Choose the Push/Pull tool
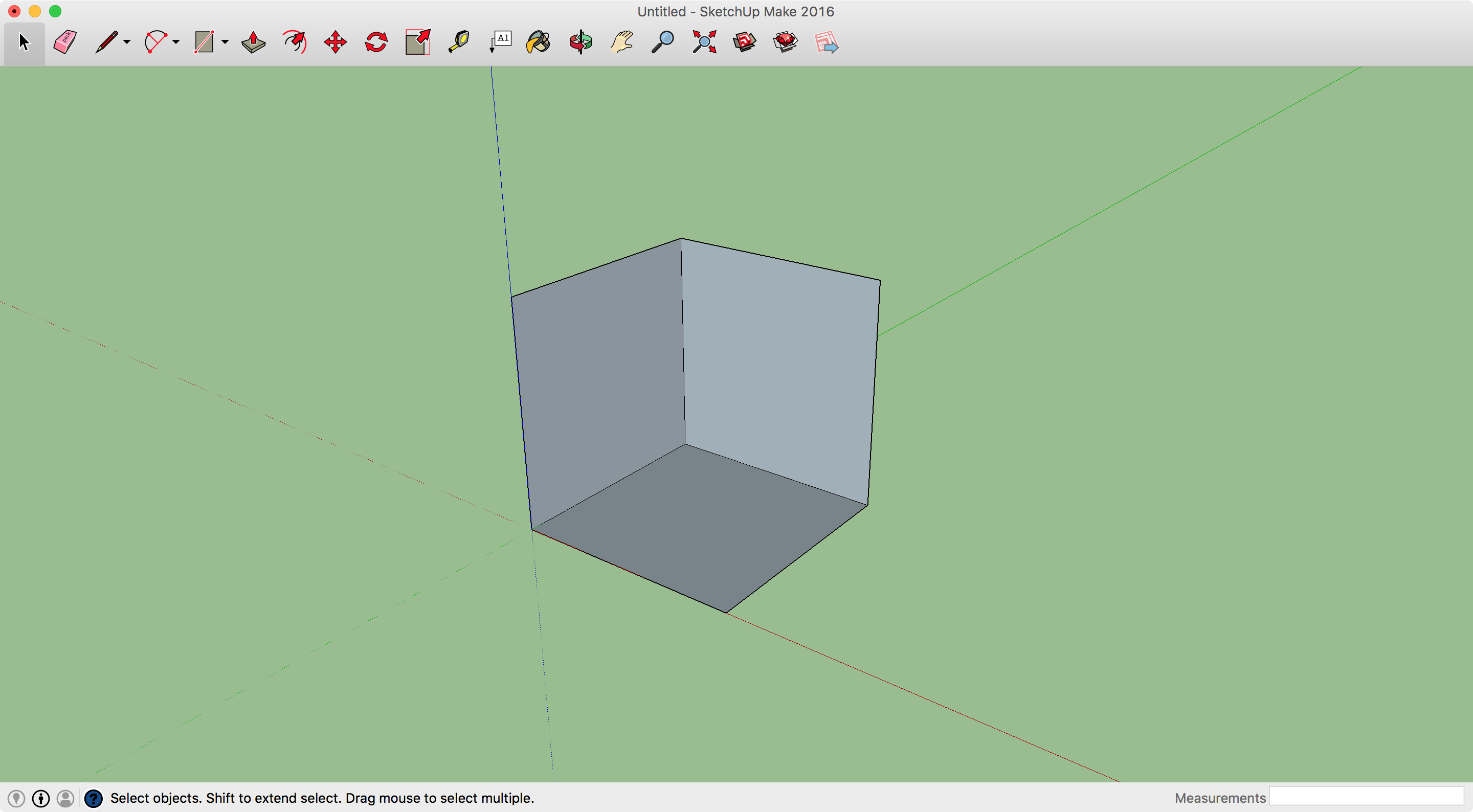The width and height of the screenshot is (1473, 812). tap(253, 42)
